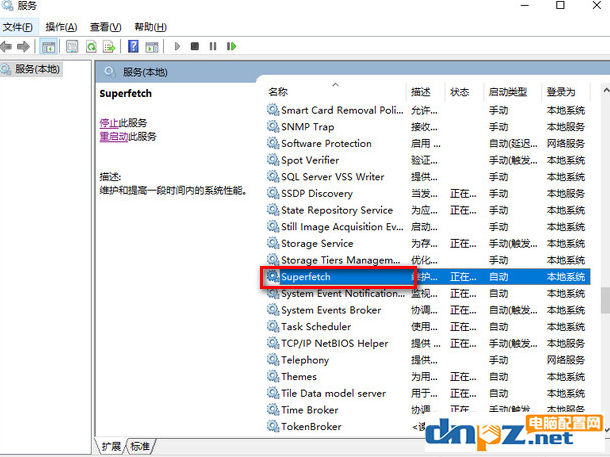Click the Pause Service icon

213,46
